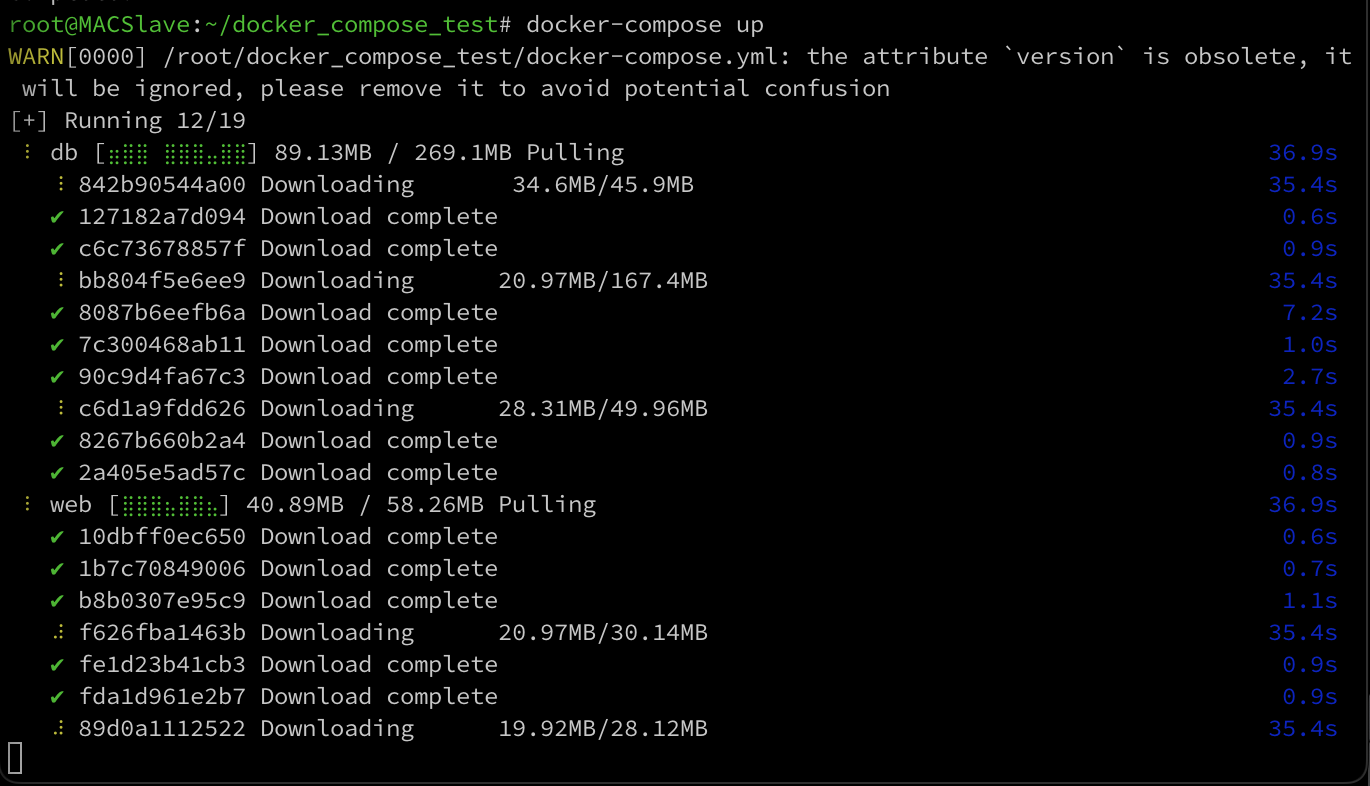Click the checkmark beside layer fda1d961e2b7
The width and height of the screenshot is (1370, 786).
(58, 697)
